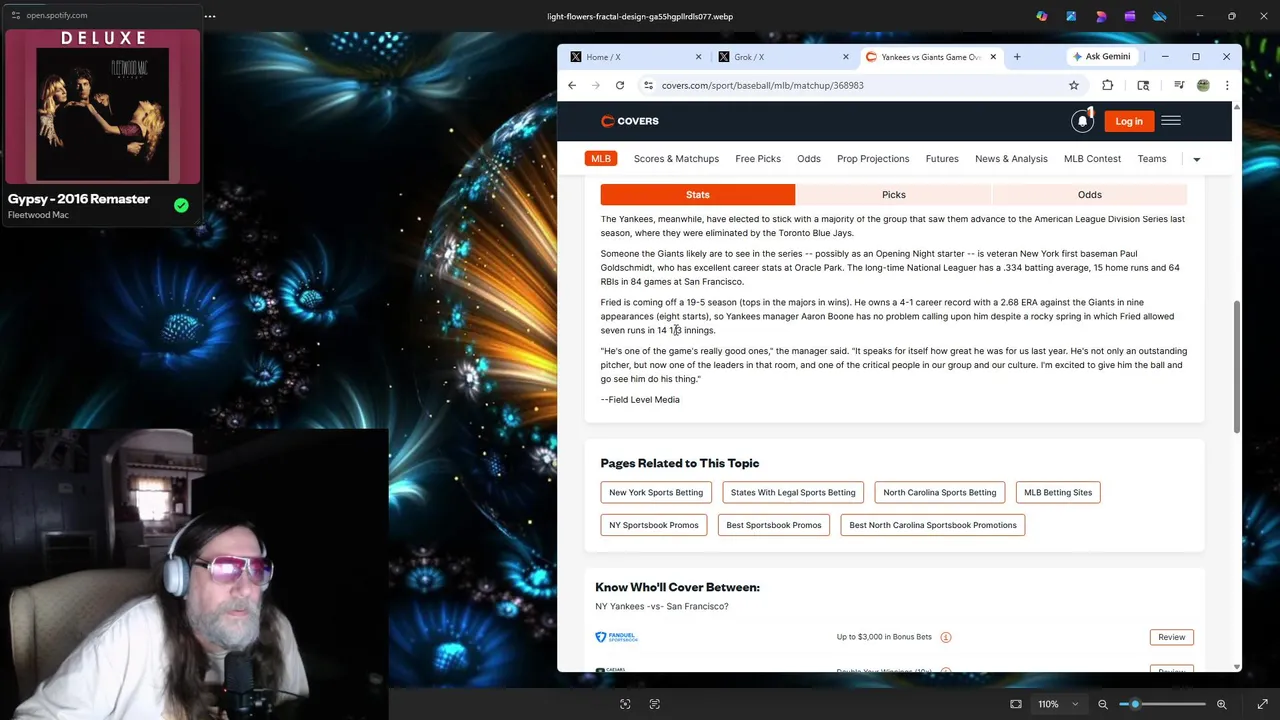The width and height of the screenshot is (1280, 720).
Task: Expand the nav overflow arrow after Teams
Action: click(1196, 159)
